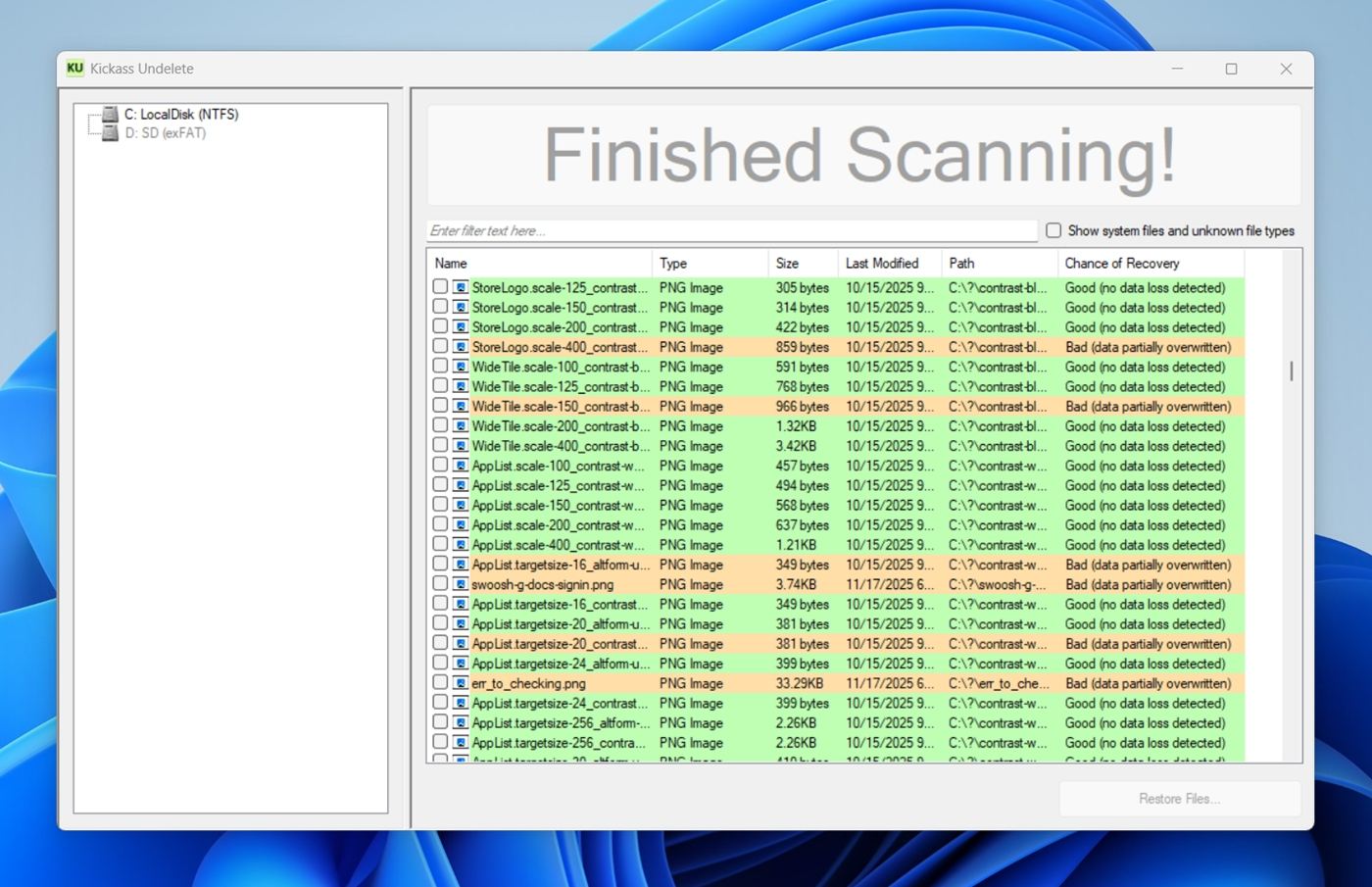Click the filter text input field
Image resolution: width=1372 pixels, height=887 pixels.
pos(730,230)
